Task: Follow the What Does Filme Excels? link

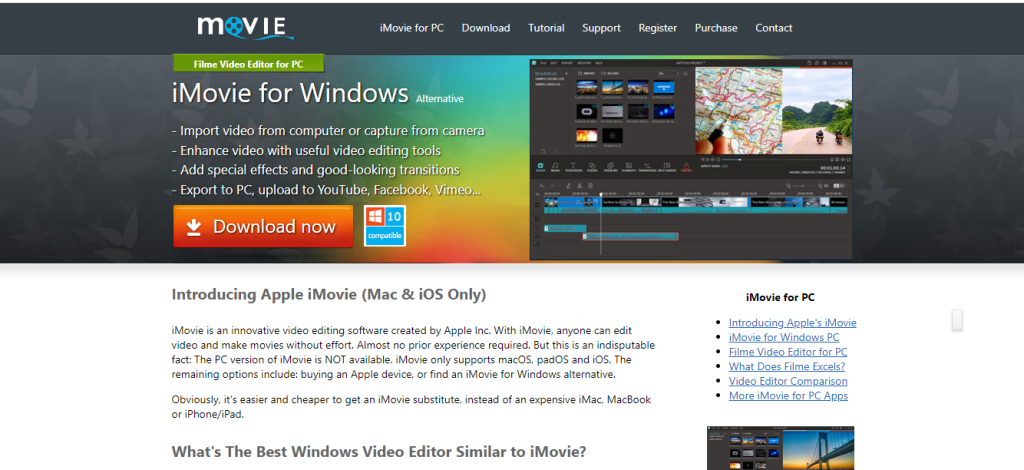Action: tap(787, 366)
